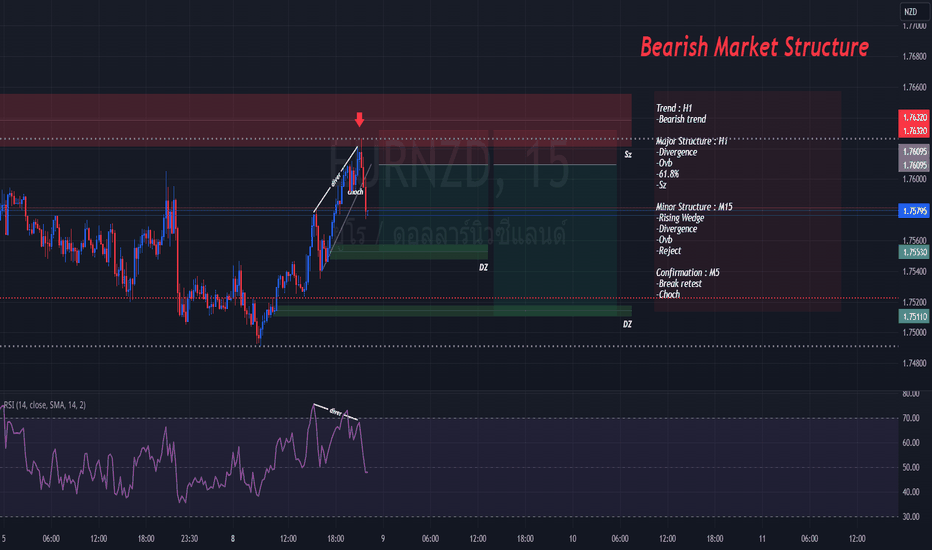Select the day 9 time axis label
Image resolution: width=932 pixels, height=550 pixels.
[383, 539]
